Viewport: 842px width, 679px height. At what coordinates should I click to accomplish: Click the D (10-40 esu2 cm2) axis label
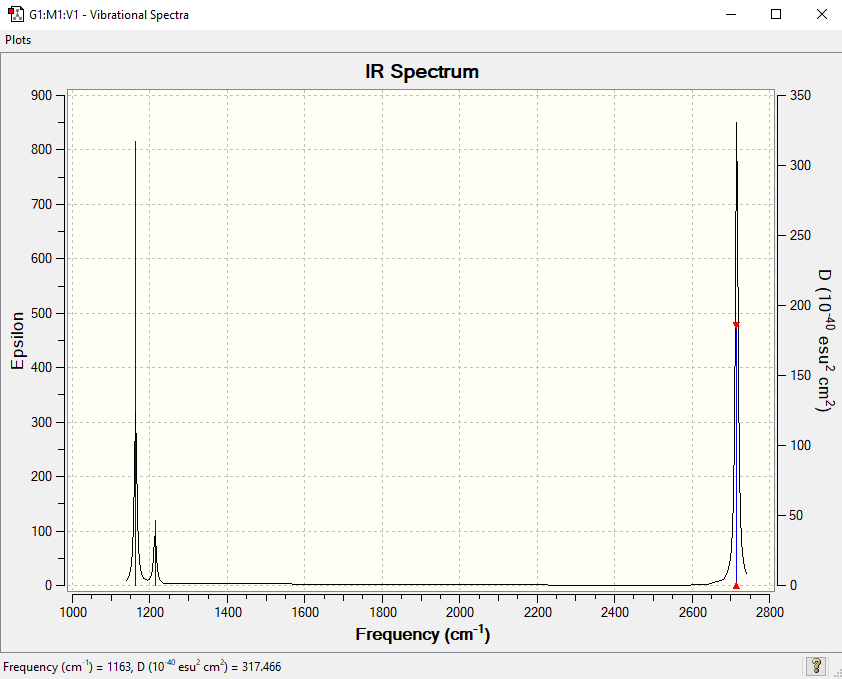tap(826, 341)
